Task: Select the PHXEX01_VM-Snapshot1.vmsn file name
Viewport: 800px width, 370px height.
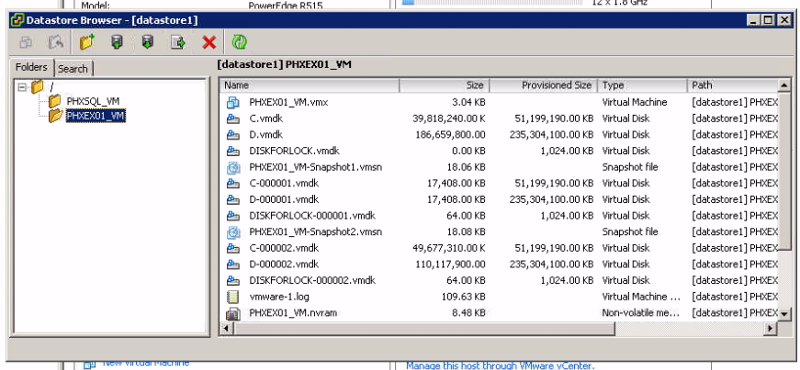Action: pos(315,167)
